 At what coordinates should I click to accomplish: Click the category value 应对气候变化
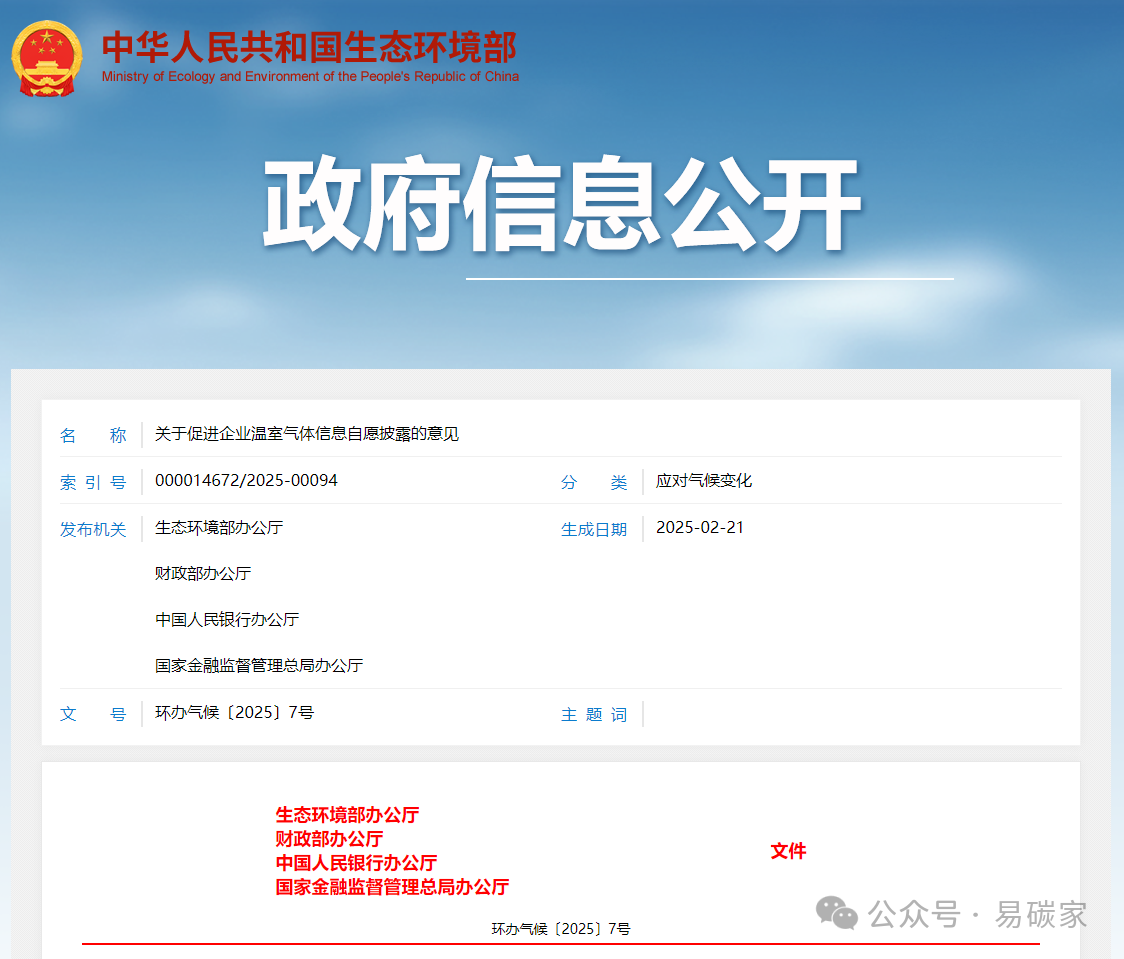(703, 480)
